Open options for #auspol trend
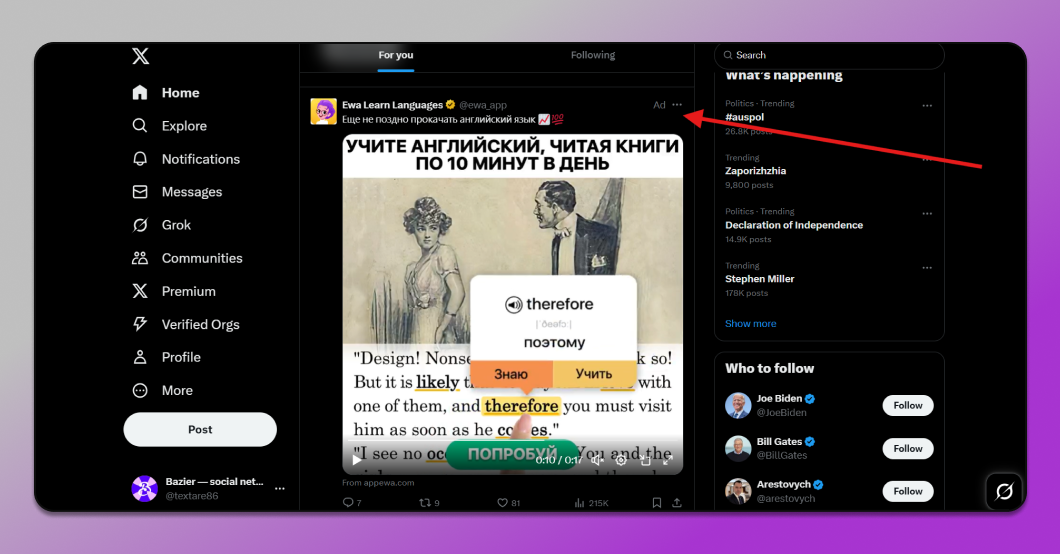Screen dimensions: 1060x554 [927, 105]
